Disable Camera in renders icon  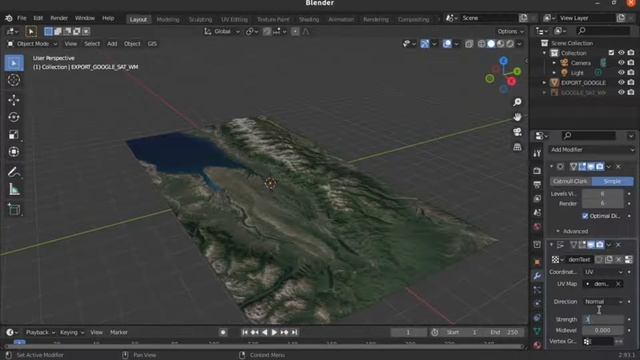click(x=631, y=63)
